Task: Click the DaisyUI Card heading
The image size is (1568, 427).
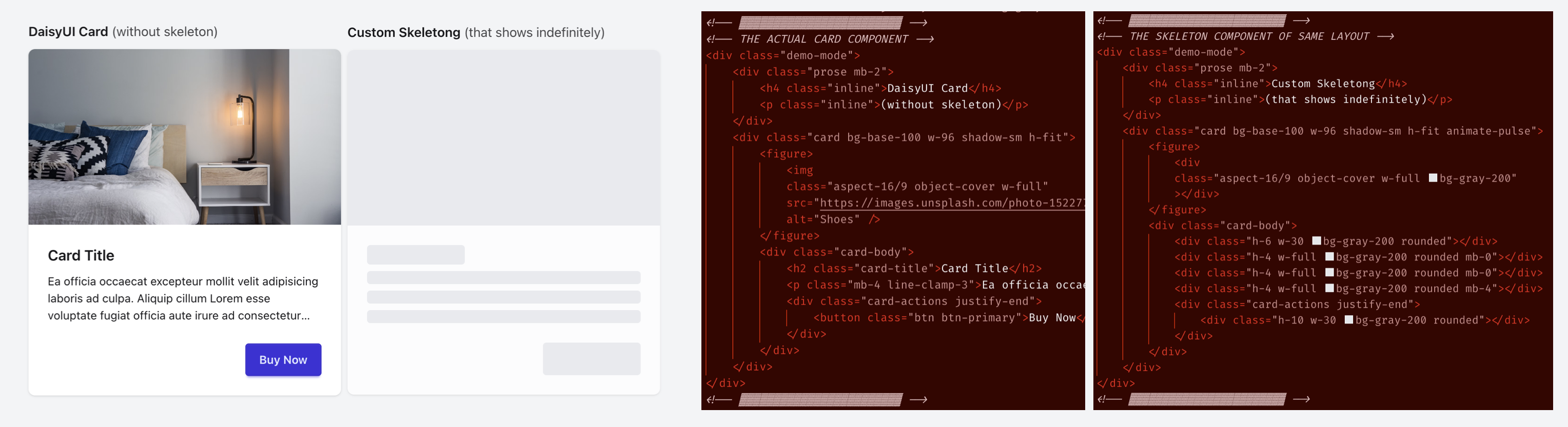Action: (x=68, y=32)
